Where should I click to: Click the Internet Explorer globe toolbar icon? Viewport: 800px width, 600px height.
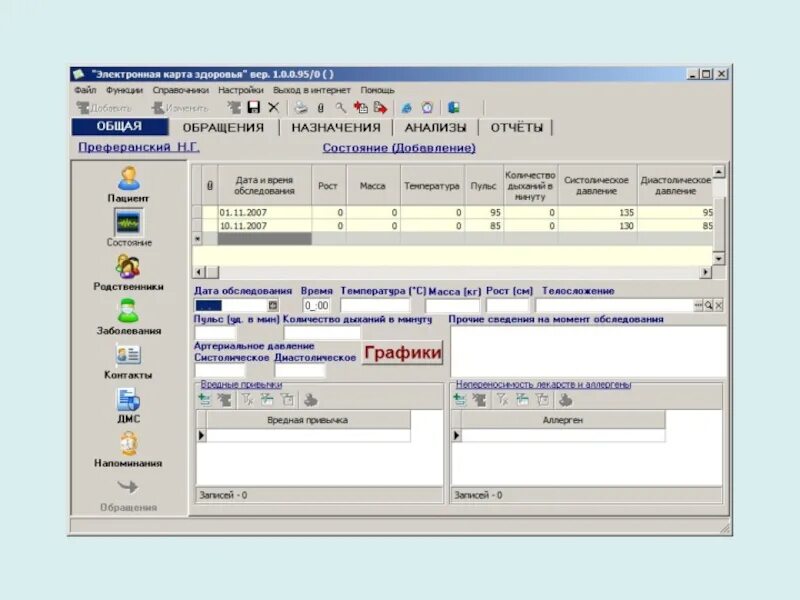tap(406, 108)
